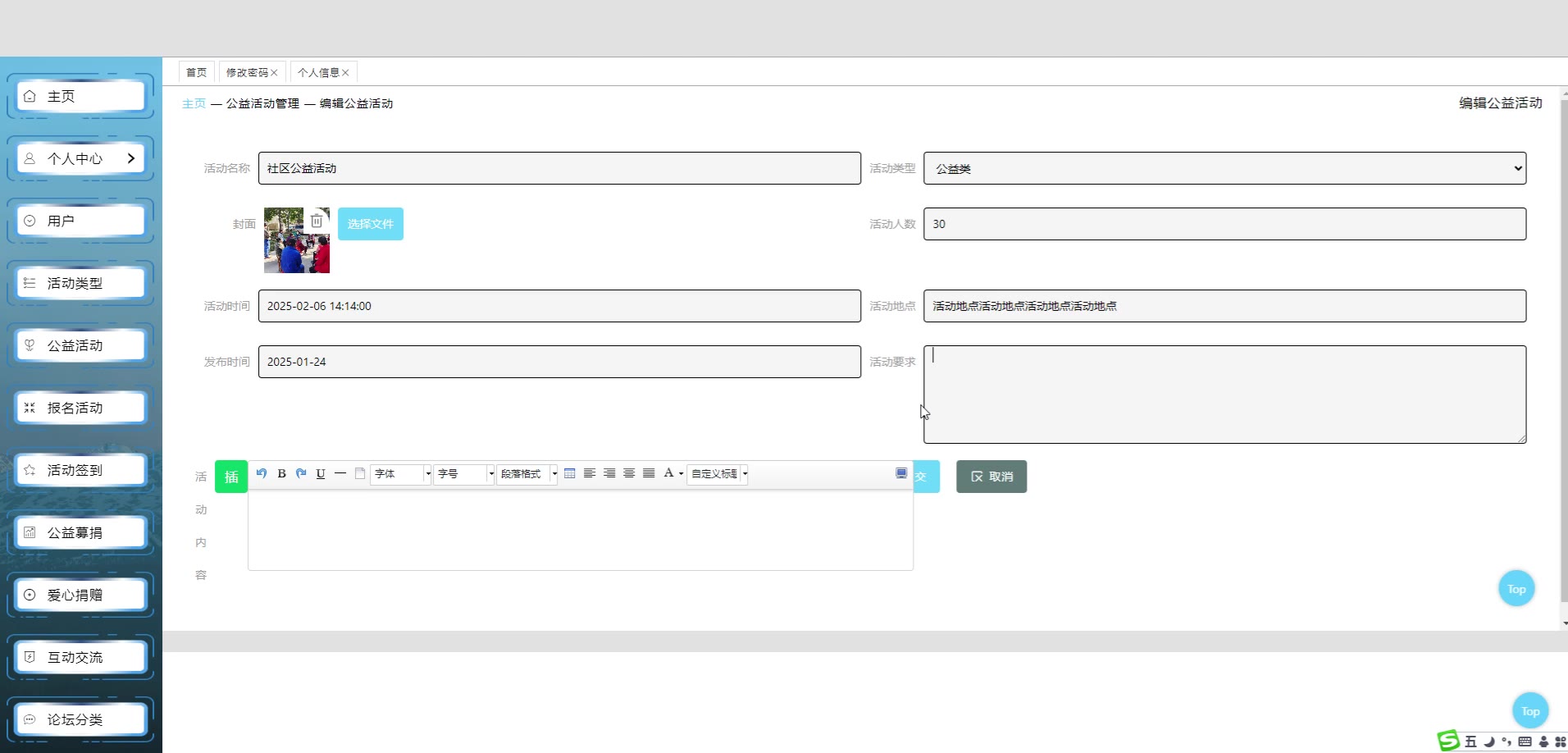Screen dimensions: 1568x753
Task: Click the undo icon in editor toolbar
Action: point(262,473)
